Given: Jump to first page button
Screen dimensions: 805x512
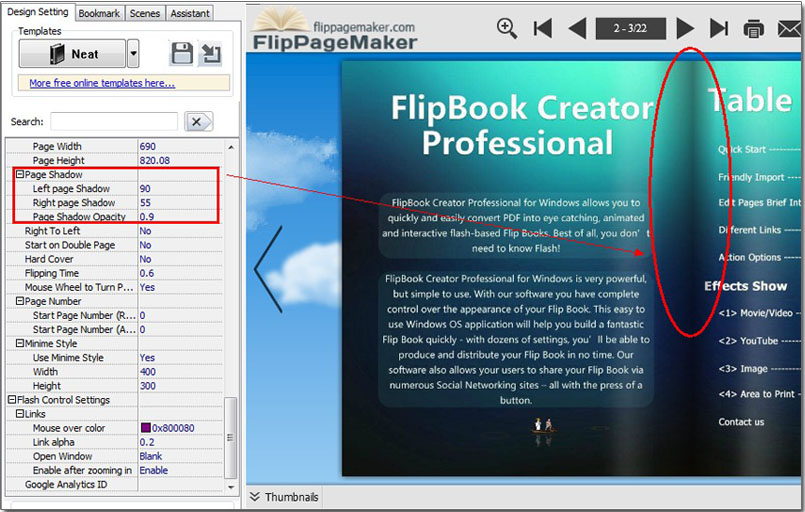Looking at the screenshot, I should (x=542, y=28).
